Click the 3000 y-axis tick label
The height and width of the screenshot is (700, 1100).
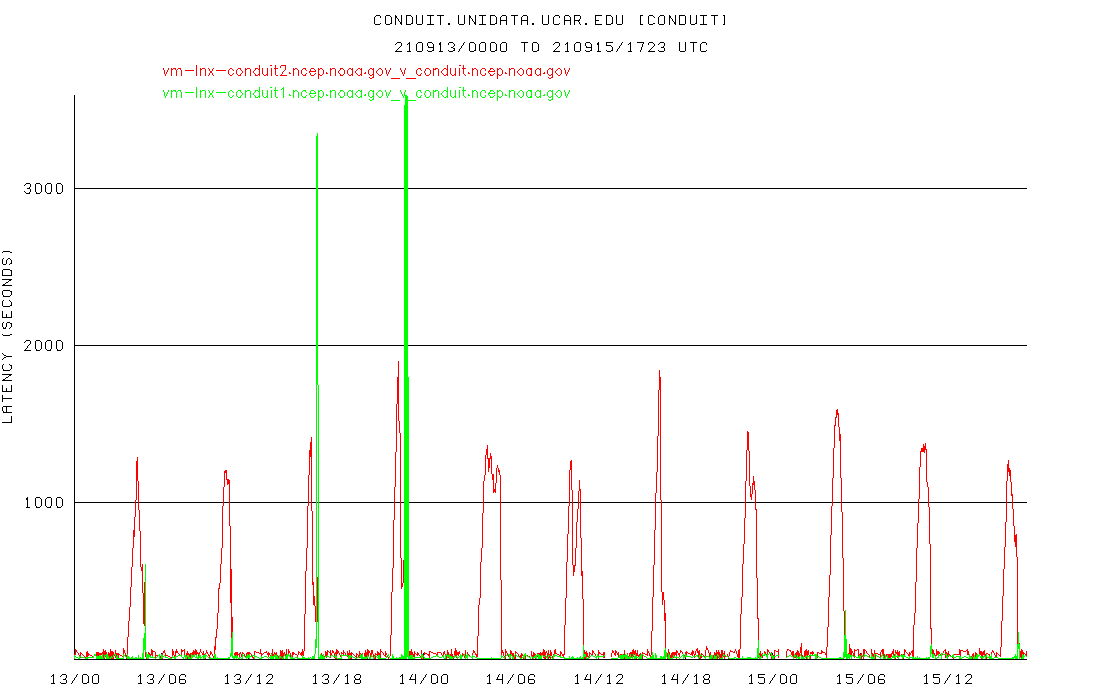click(43, 189)
